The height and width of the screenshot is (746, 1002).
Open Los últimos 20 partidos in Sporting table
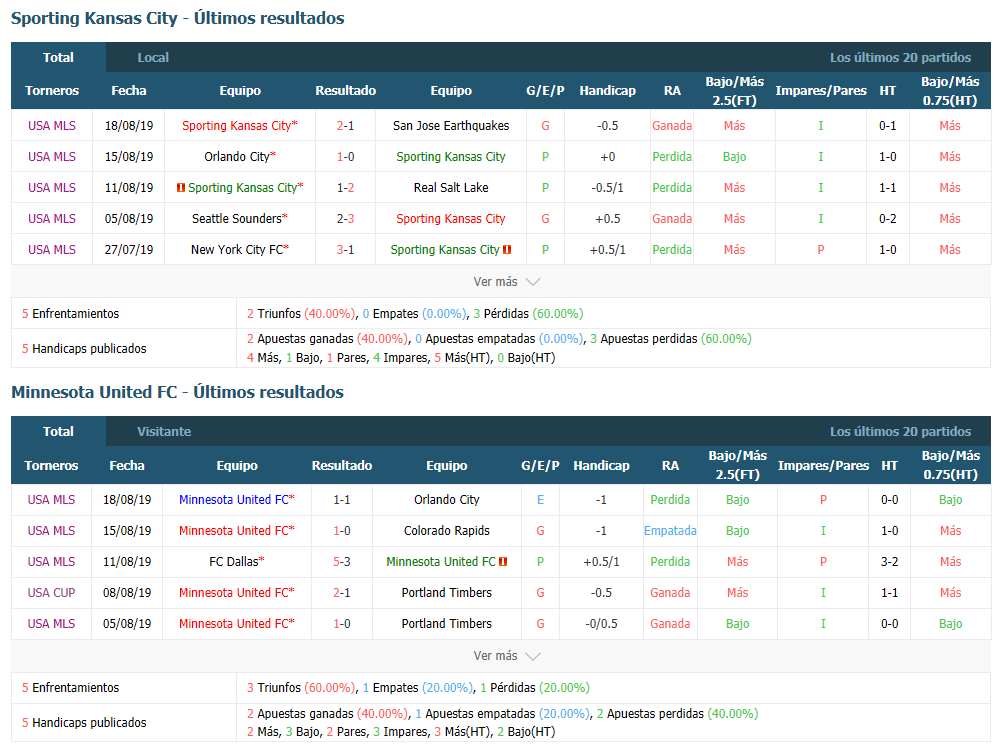pyautogui.click(x=900, y=58)
